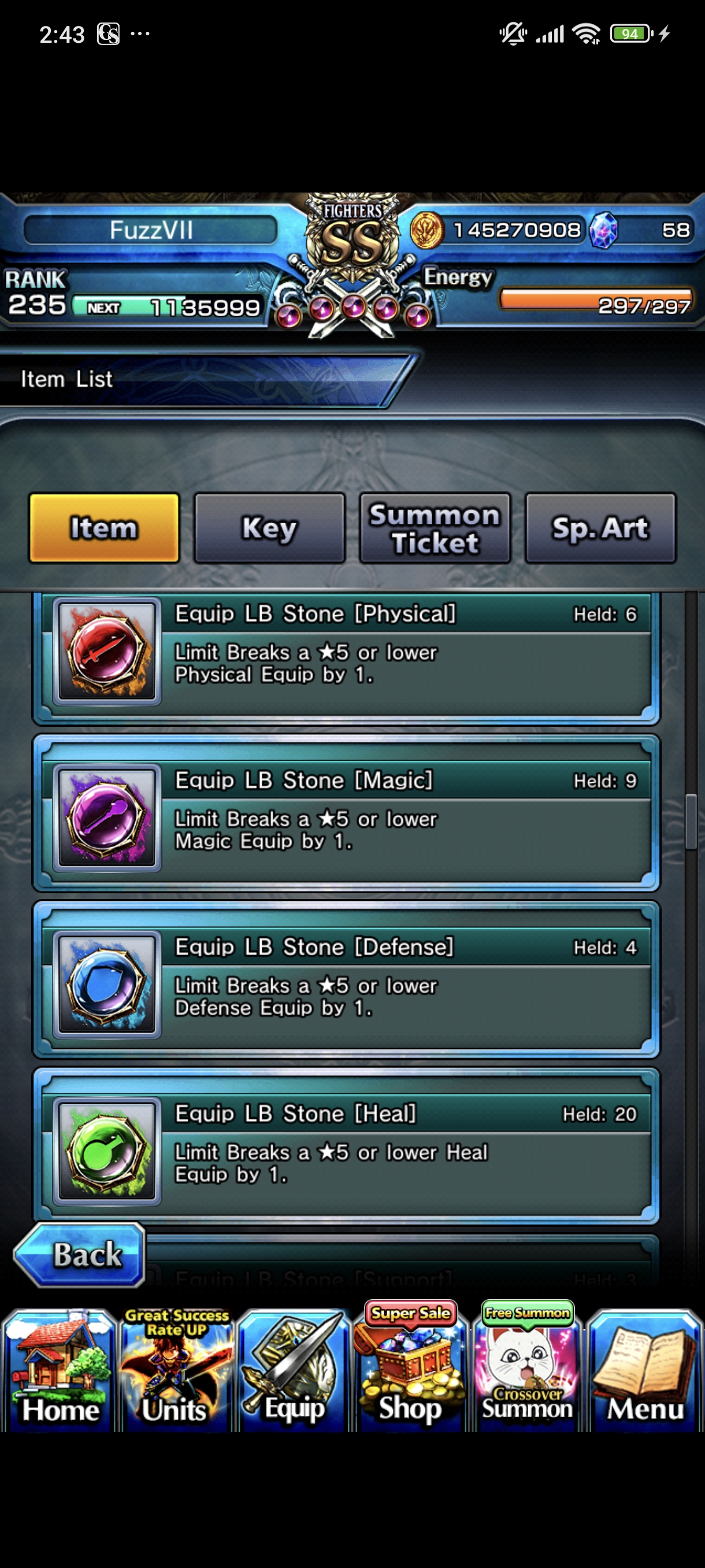Viewport: 705px width, 1568px height.
Task: Tap the purple Magic LB Stone icon
Action: [107, 818]
